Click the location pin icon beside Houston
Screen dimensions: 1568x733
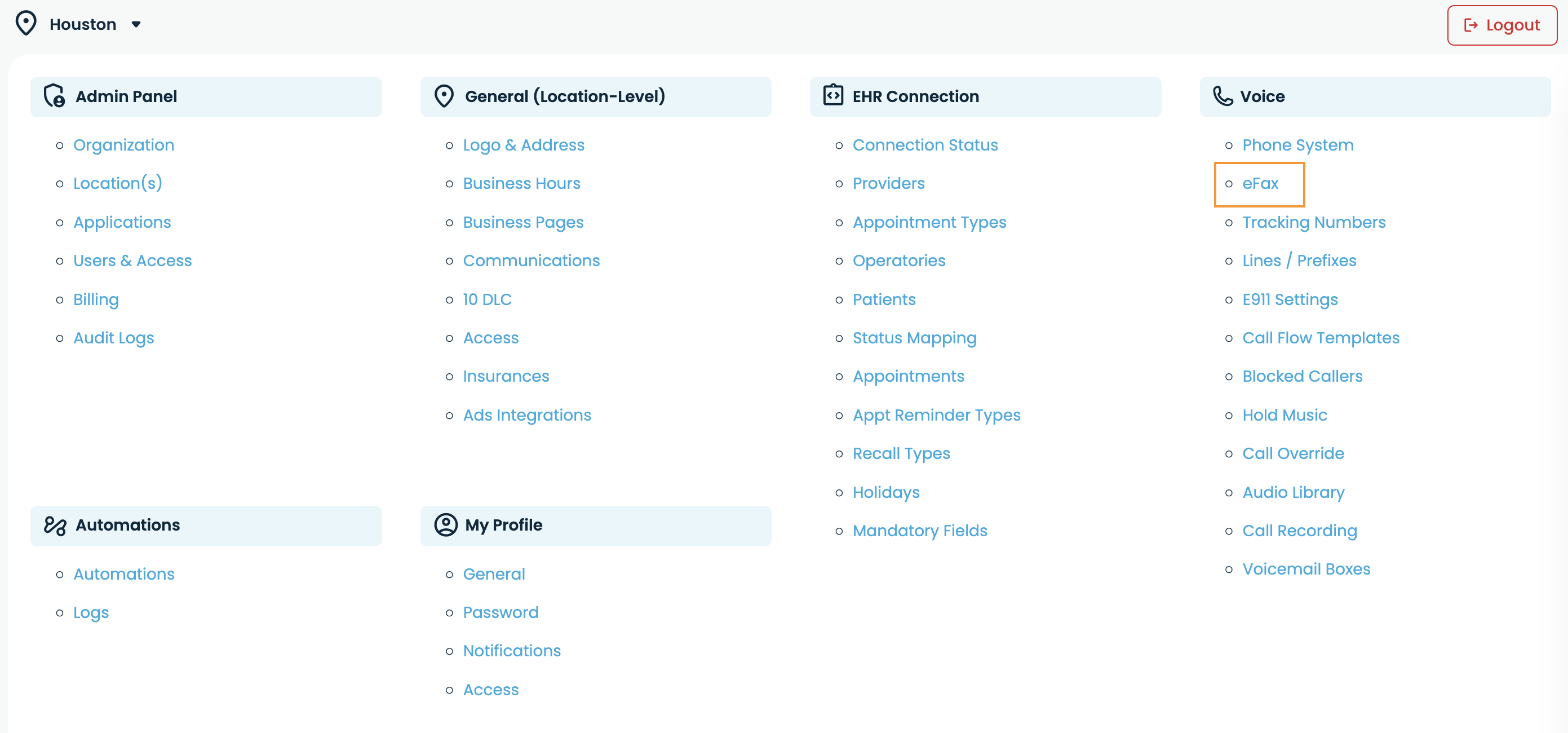pos(25,24)
